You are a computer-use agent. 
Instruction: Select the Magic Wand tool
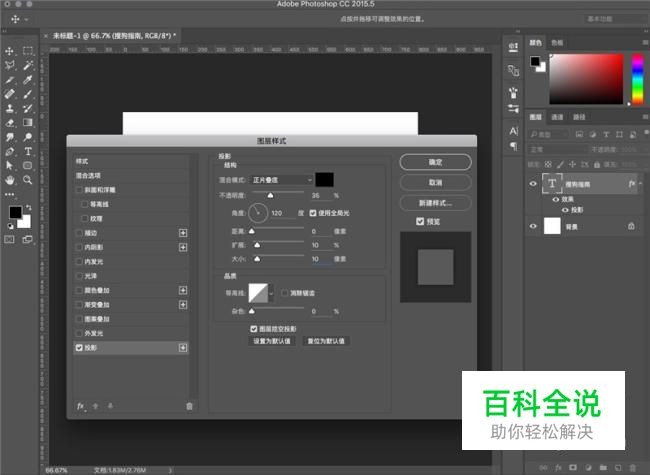28,65
